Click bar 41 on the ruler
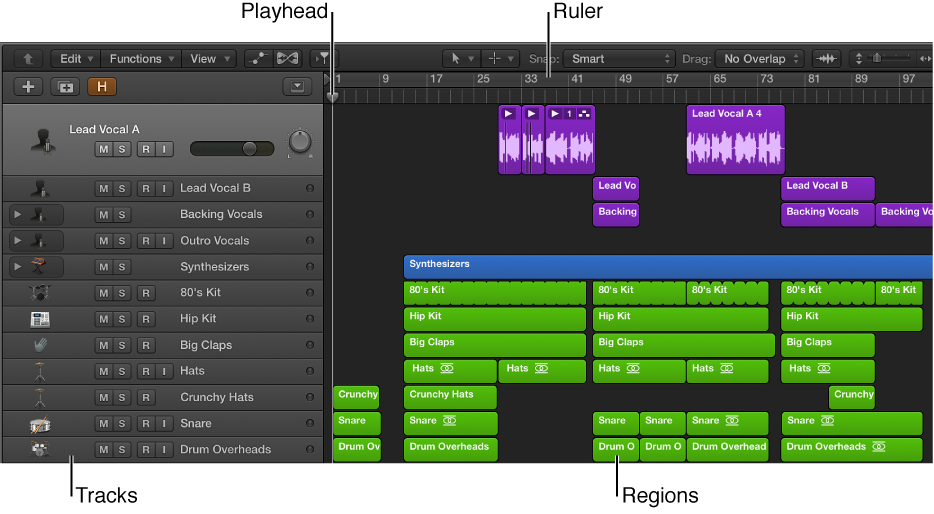The height and width of the screenshot is (514, 934). coord(577,79)
